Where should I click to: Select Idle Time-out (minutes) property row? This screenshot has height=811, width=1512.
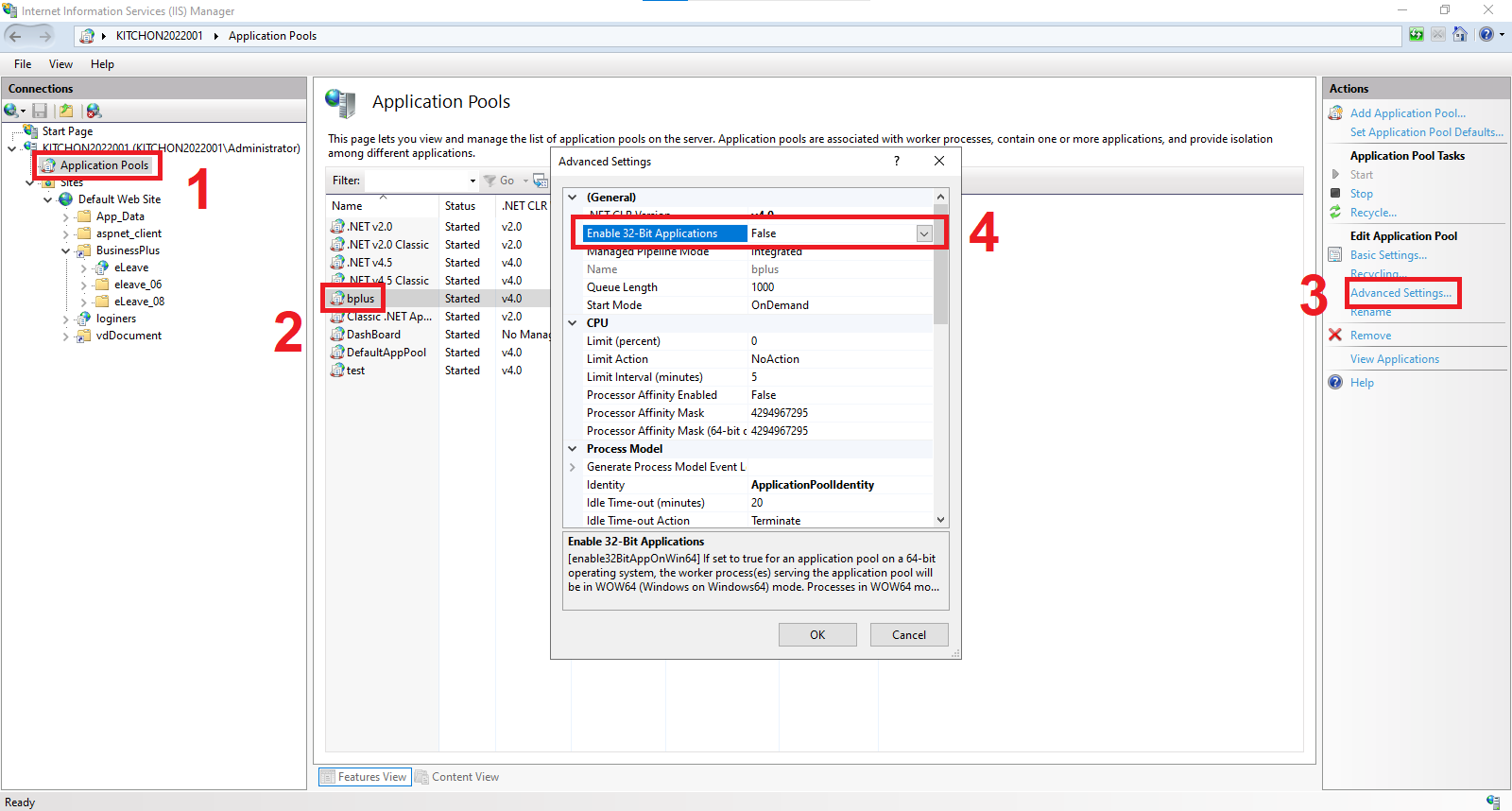(752, 503)
